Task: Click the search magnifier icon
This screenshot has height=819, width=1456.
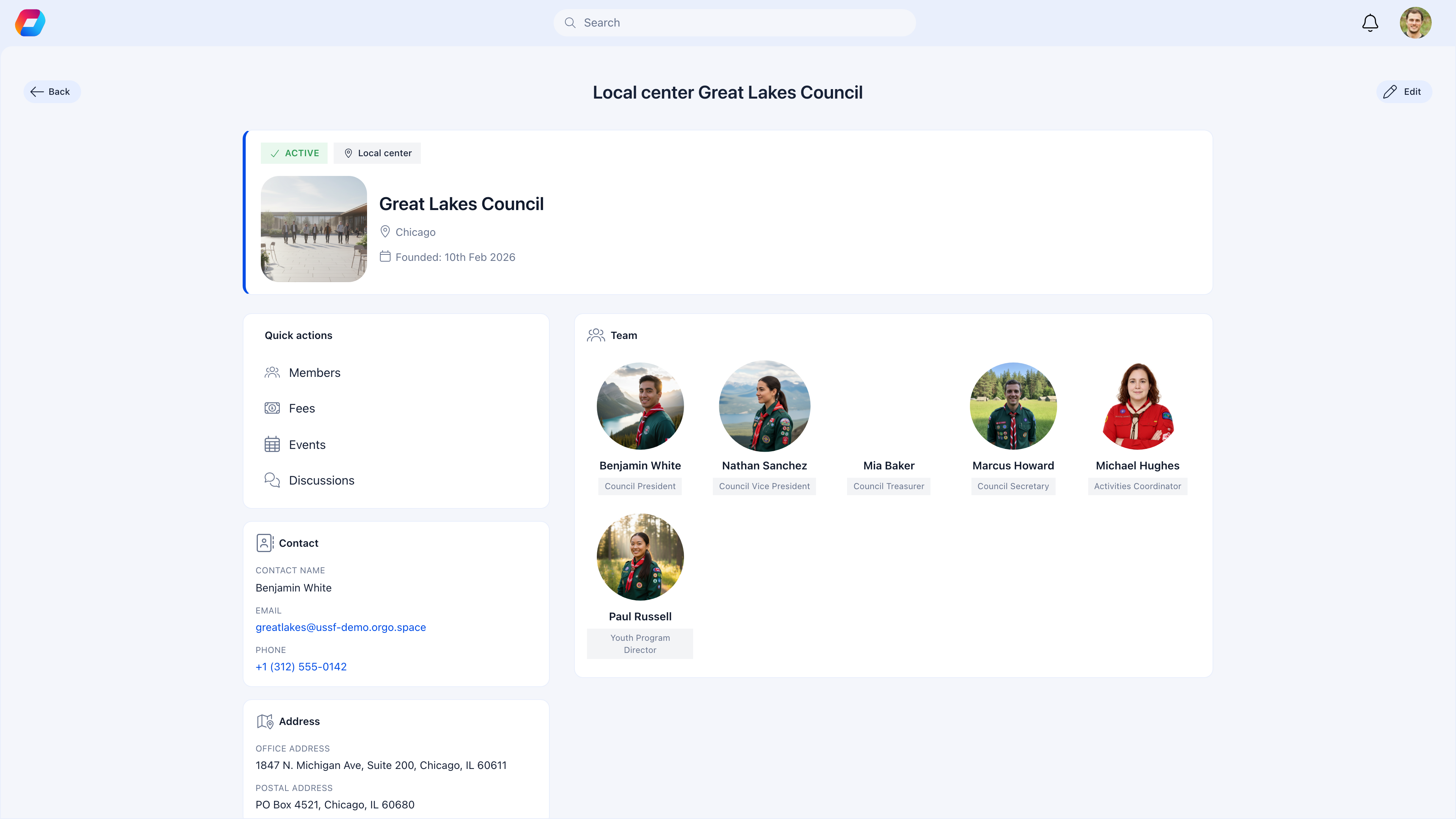Action: (571, 23)
